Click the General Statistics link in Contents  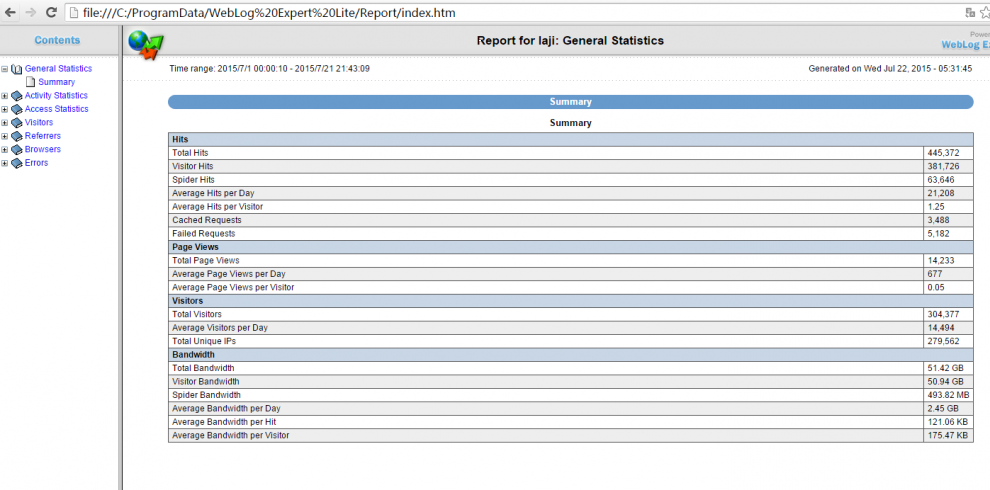pos(58,69)
